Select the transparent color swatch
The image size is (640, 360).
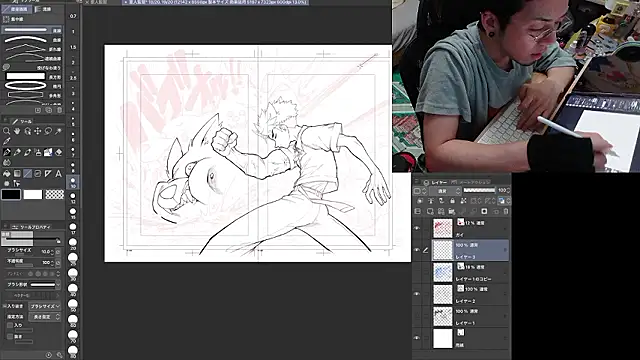click(x=54, y=195)
